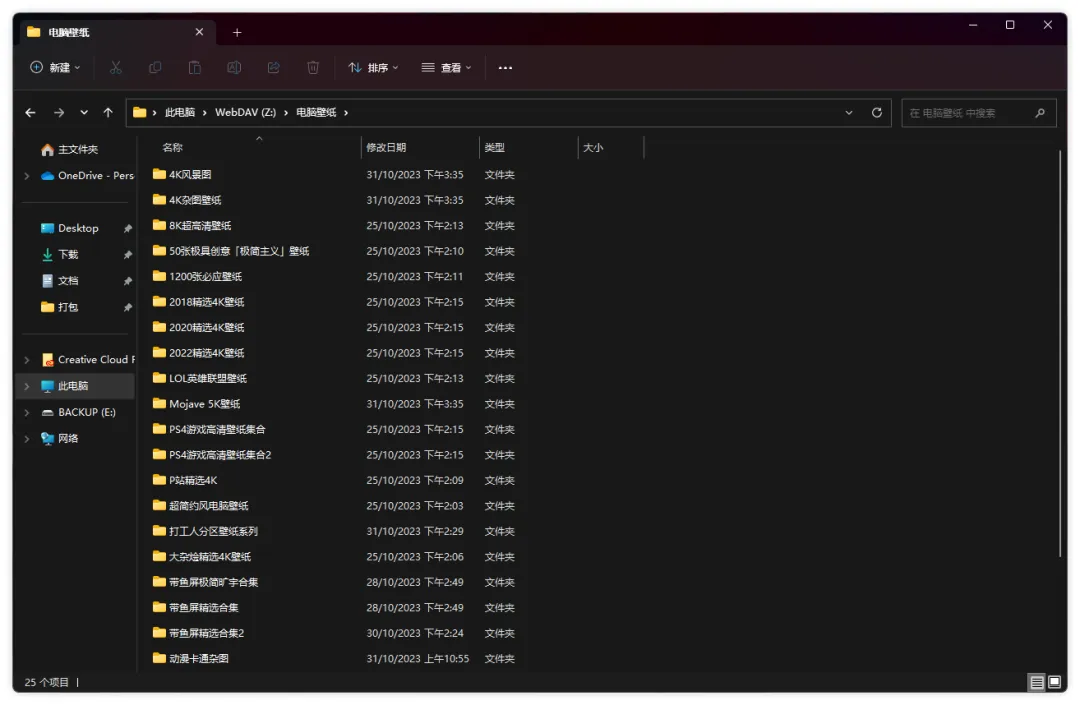Click WebDAV (Z:) in the address path
The width and height of the screenshot is (1080, 705).
[x=245, y=113]
